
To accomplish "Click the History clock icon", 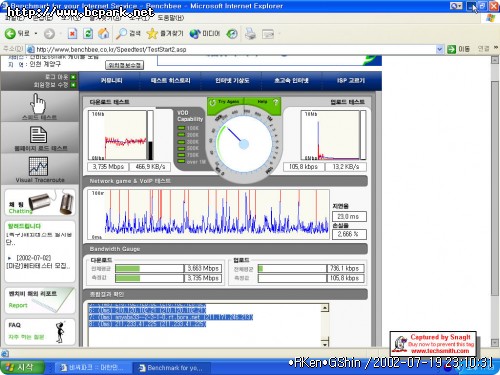I will [232, 34].
